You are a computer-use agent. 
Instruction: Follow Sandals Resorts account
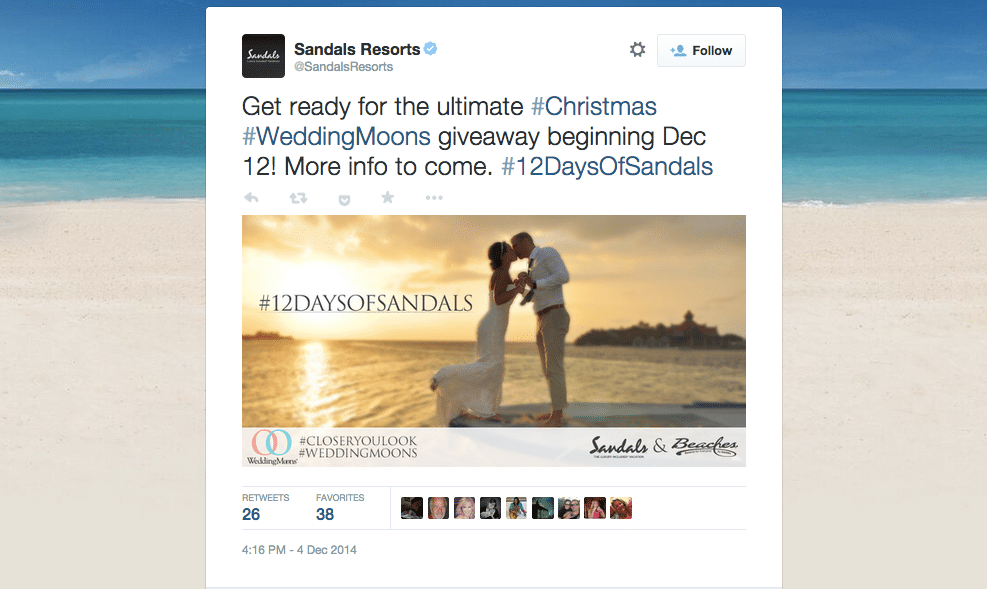701,50
